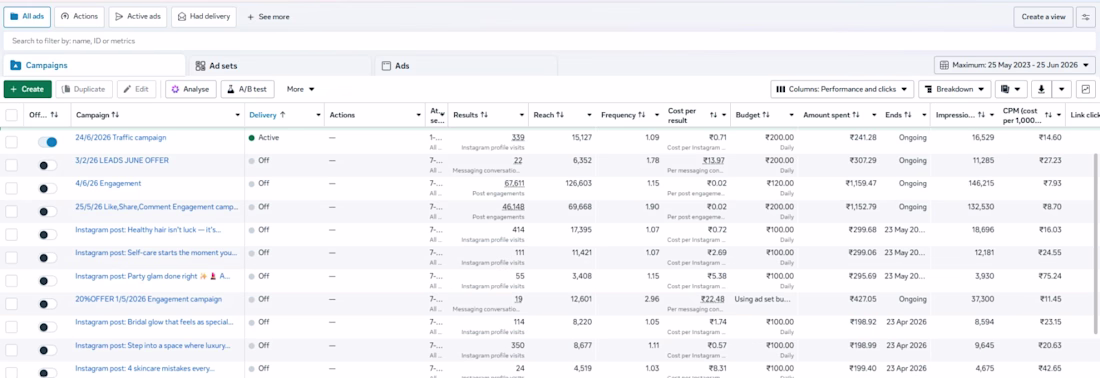
Task: Switch to the Ads tab
Action: [x=467, y=66]
